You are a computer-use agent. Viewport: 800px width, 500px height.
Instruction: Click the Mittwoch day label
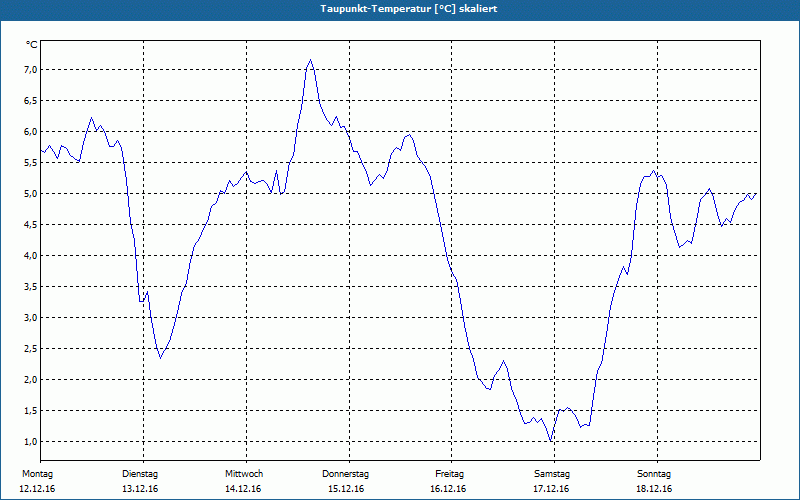pyautogui.click(x=244, y=474)
